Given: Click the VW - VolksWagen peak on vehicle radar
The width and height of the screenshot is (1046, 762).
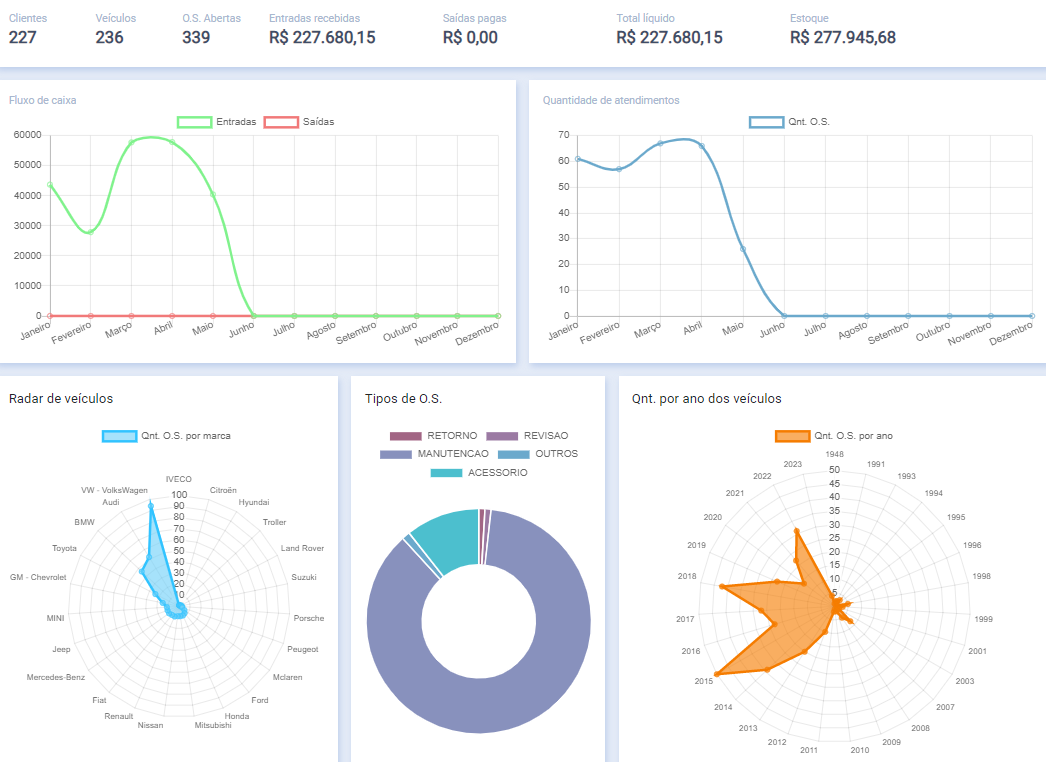Looking at the screenshot, I should tap(151, 506).
